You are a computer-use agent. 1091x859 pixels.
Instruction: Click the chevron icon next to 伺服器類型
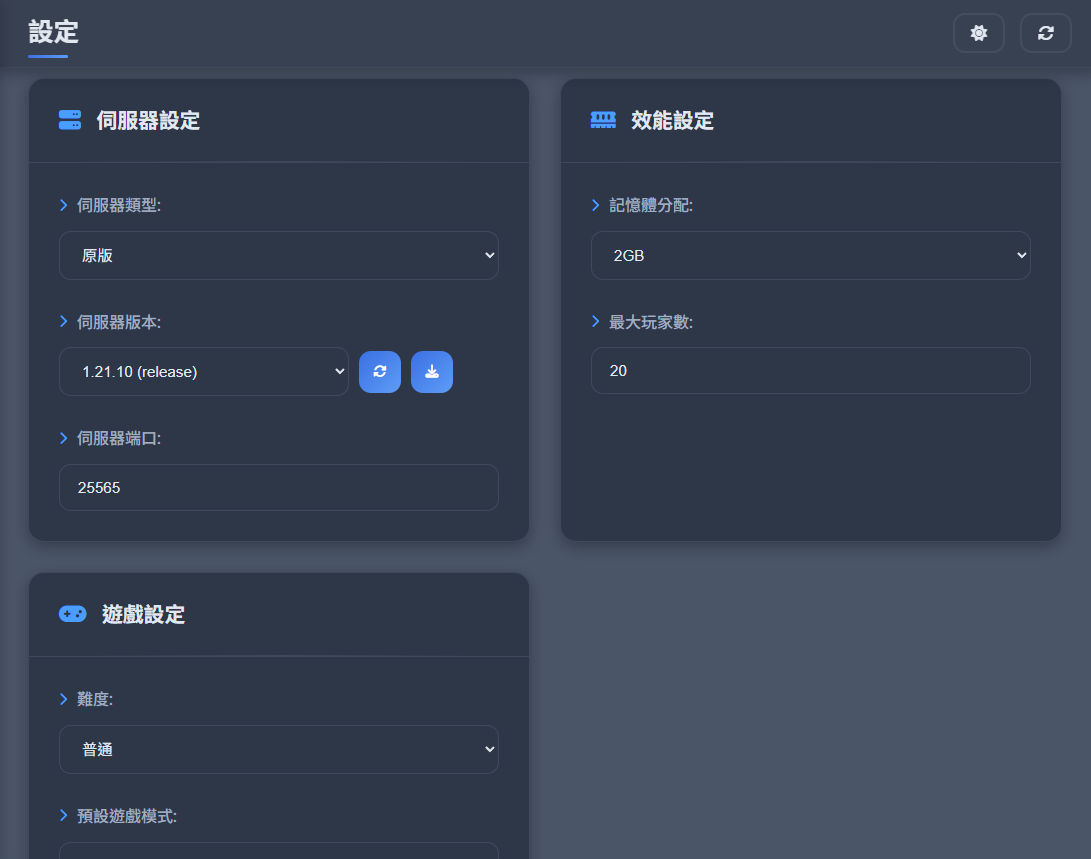64,205
